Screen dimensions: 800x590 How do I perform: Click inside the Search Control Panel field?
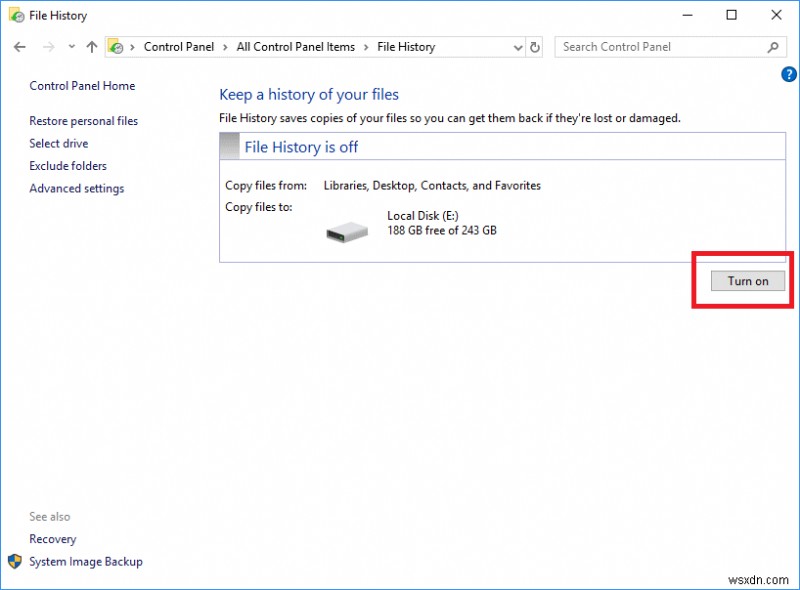point(650,46)
